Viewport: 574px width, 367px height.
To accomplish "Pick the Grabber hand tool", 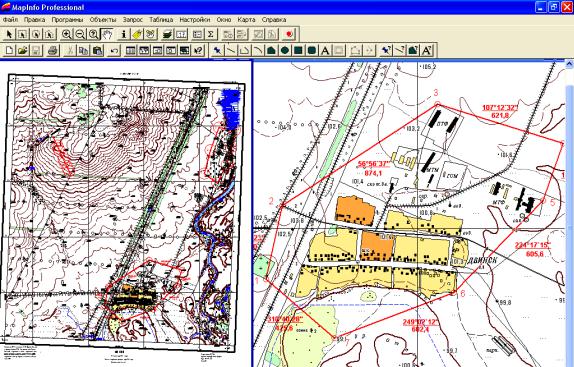I will [107, 34].
